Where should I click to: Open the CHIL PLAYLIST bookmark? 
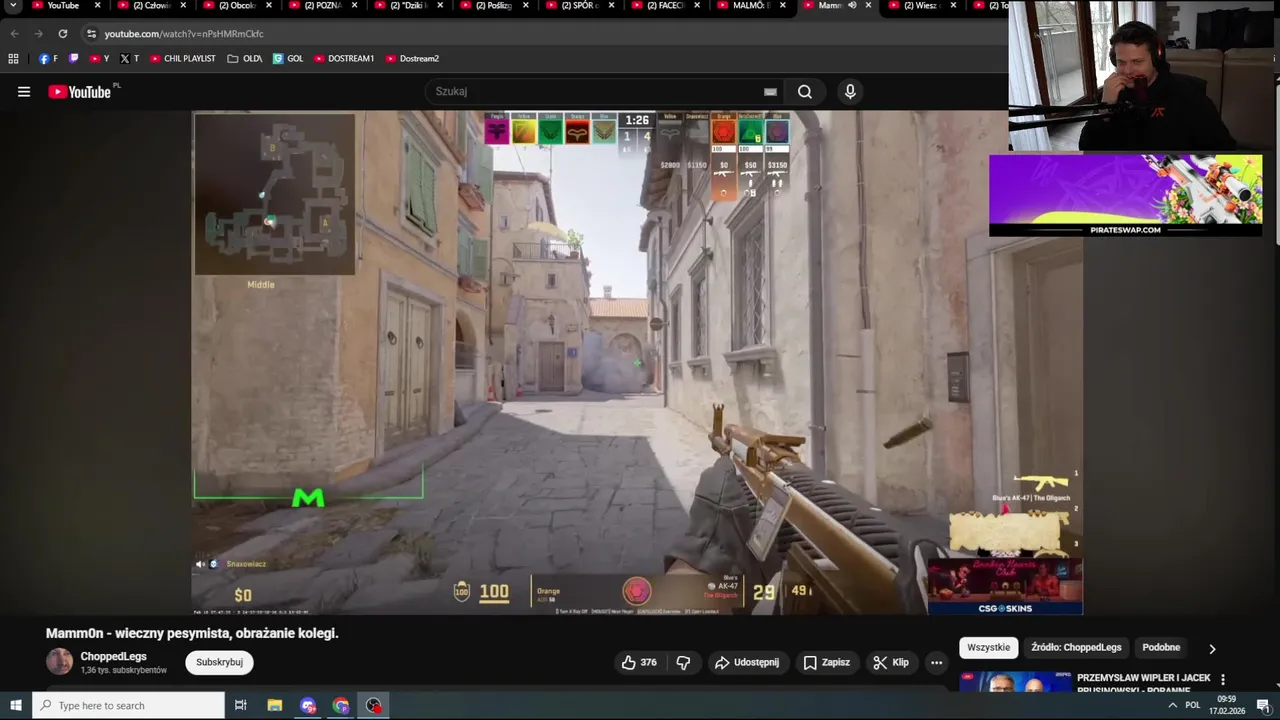click(x=183, y=59)
